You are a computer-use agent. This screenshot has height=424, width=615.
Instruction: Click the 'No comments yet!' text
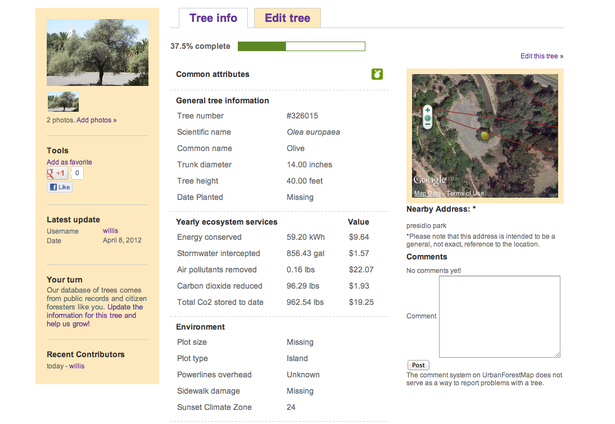pyautogui.click(x=433, y=271)
